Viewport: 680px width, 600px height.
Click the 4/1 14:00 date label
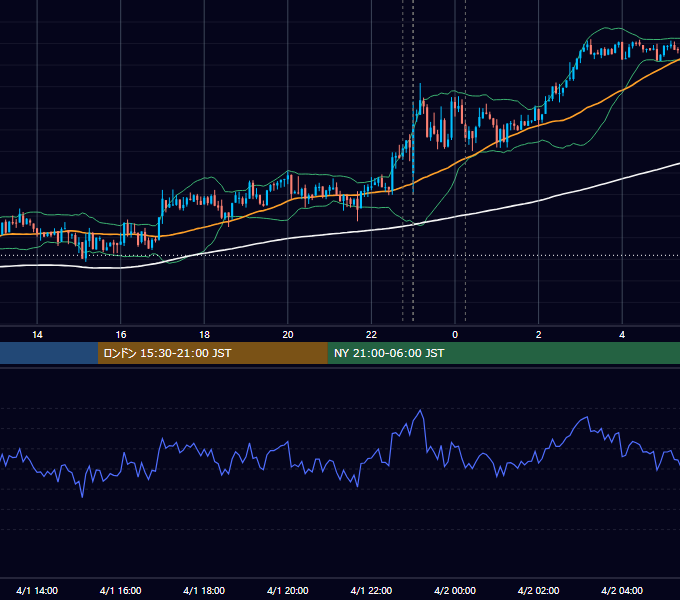(37, 590)
